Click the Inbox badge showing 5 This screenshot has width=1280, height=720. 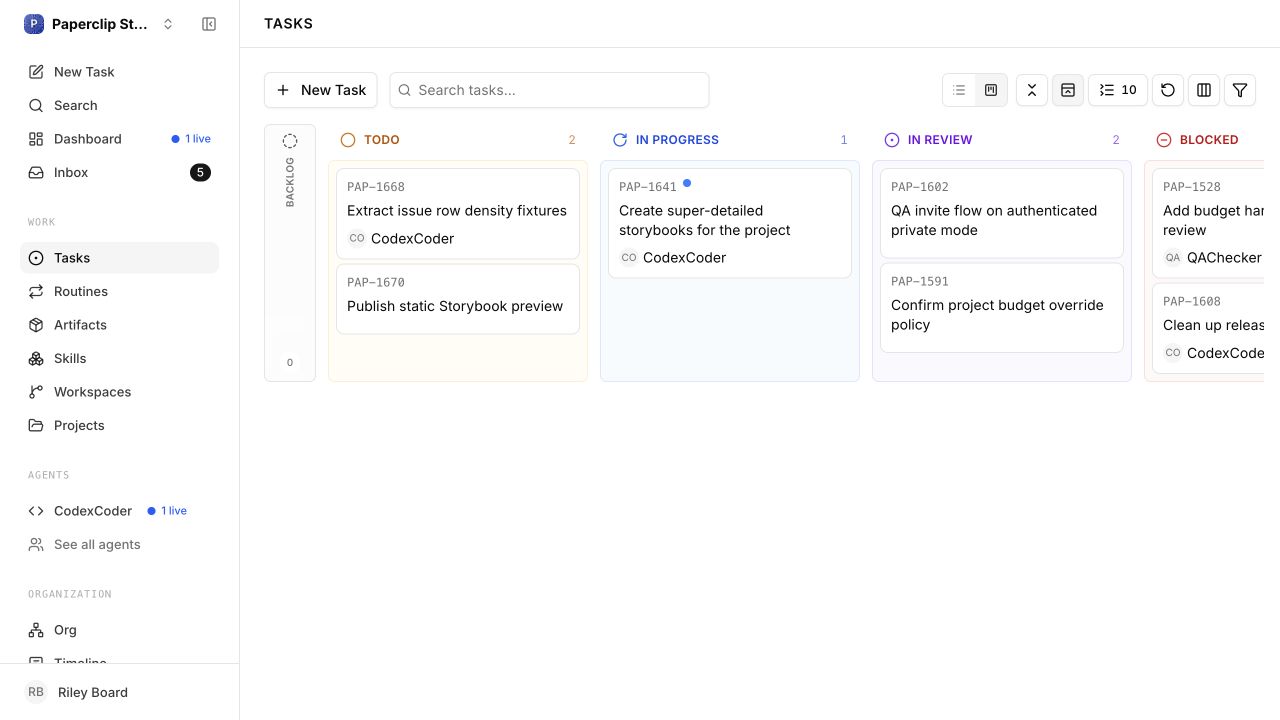tap(200, 172)
